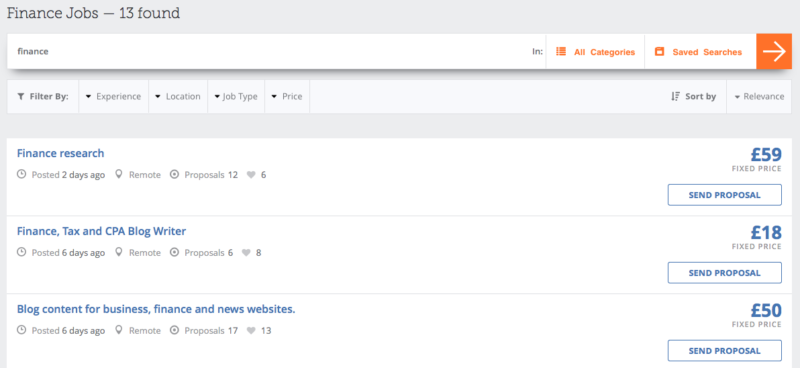
Task: Click the search field containing finance
Action: point(276,52)
